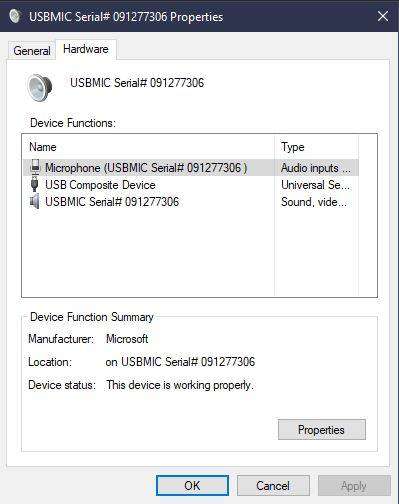Image resolution: width=399 pixels, height=504 pixels.
Task: Click the 'Audio inputs ...' type cell
Action: point(316,168)
